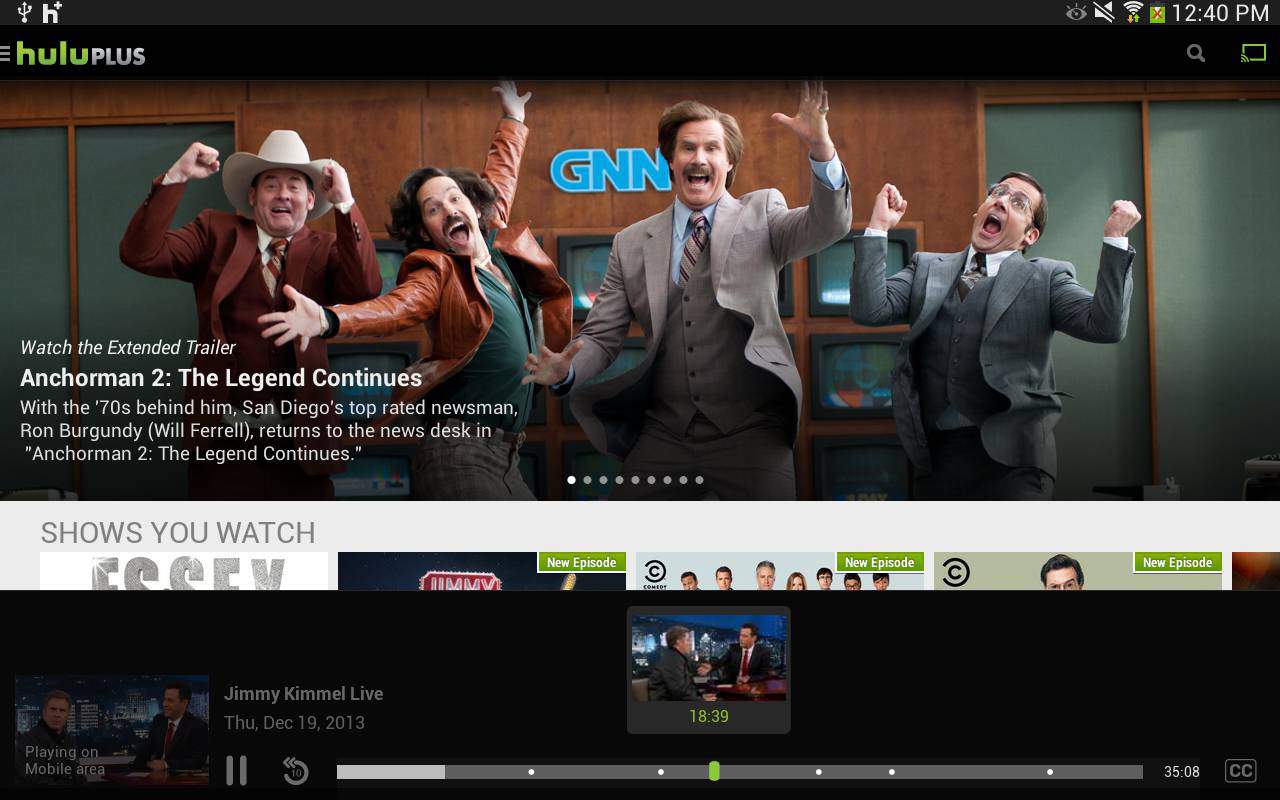Pause Jimmy Kimmel Live playback

(x=237, y=770)
